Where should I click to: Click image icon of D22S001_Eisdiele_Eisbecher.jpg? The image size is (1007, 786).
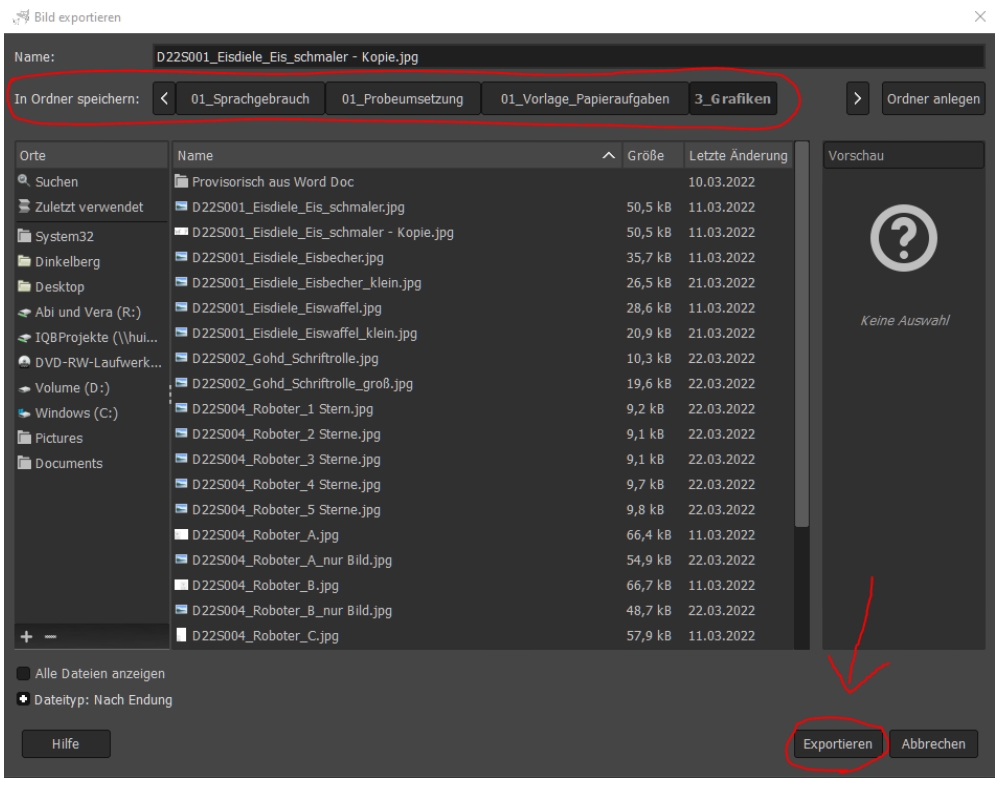[x=181, y=257]
